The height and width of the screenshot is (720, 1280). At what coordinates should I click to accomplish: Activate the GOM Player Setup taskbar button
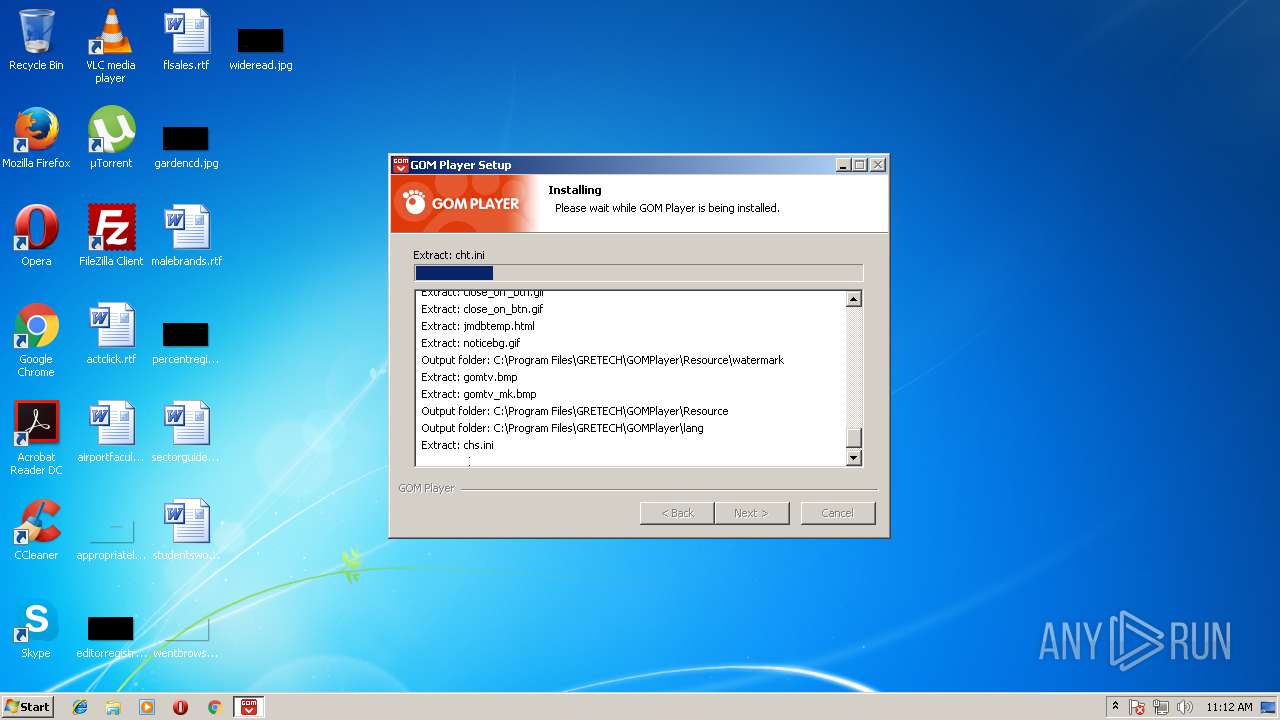pos(248,707)
